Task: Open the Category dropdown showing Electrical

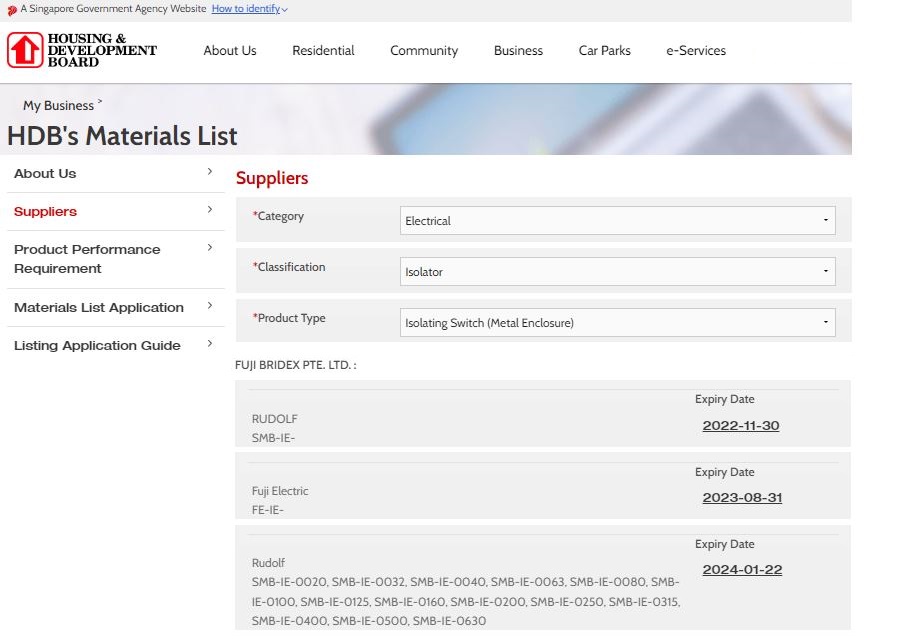Action: [618, 220]
